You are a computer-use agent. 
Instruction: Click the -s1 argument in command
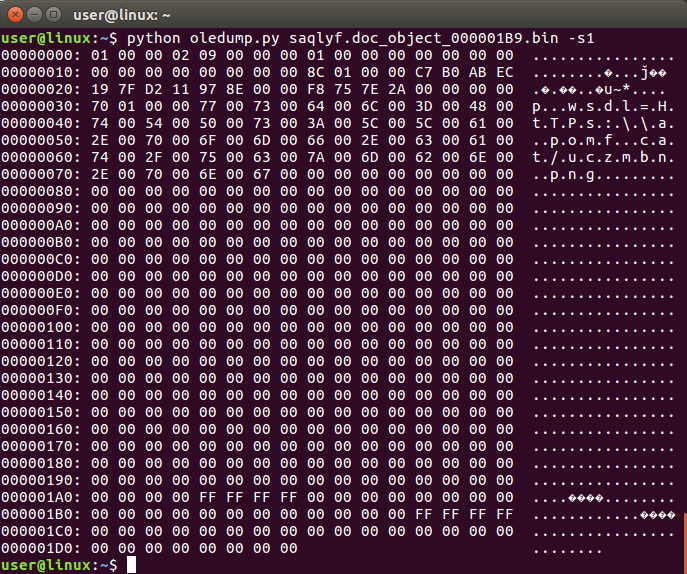pyautogui.click(x=581, y=39)
